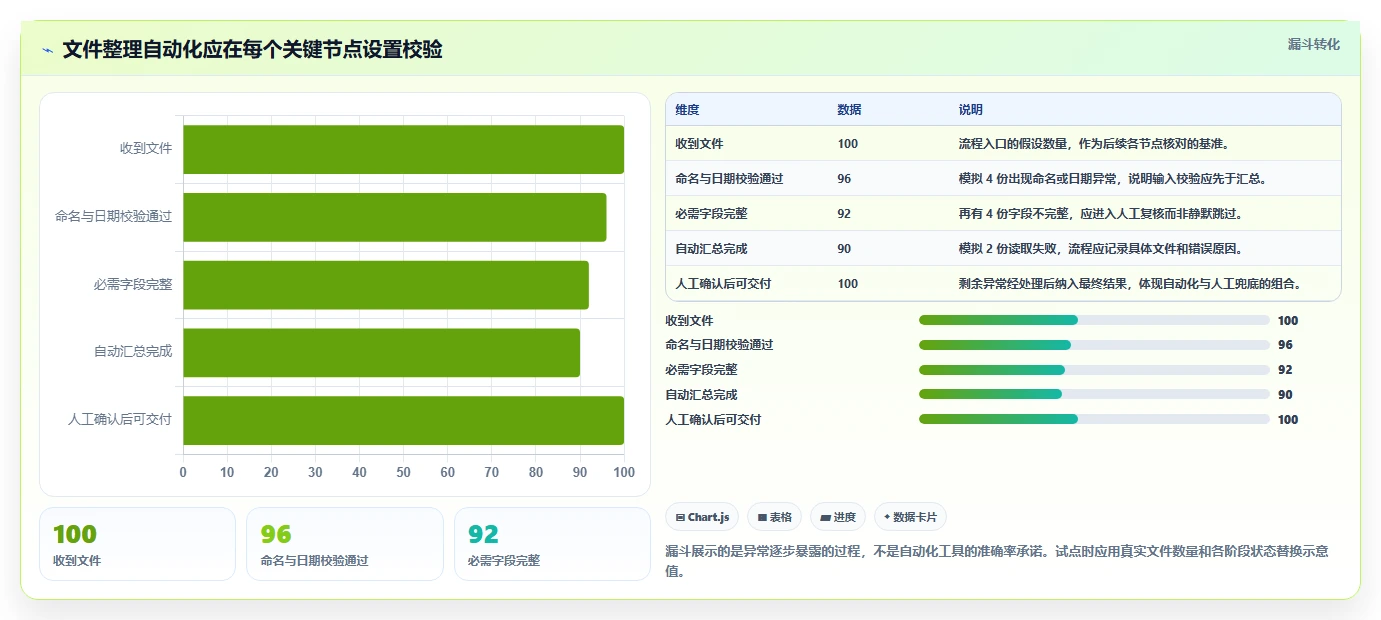The width and height of the screenshot is (1381, 620).
Task: Click the chart axis label 收到文件
Action: tap(146, 149)
